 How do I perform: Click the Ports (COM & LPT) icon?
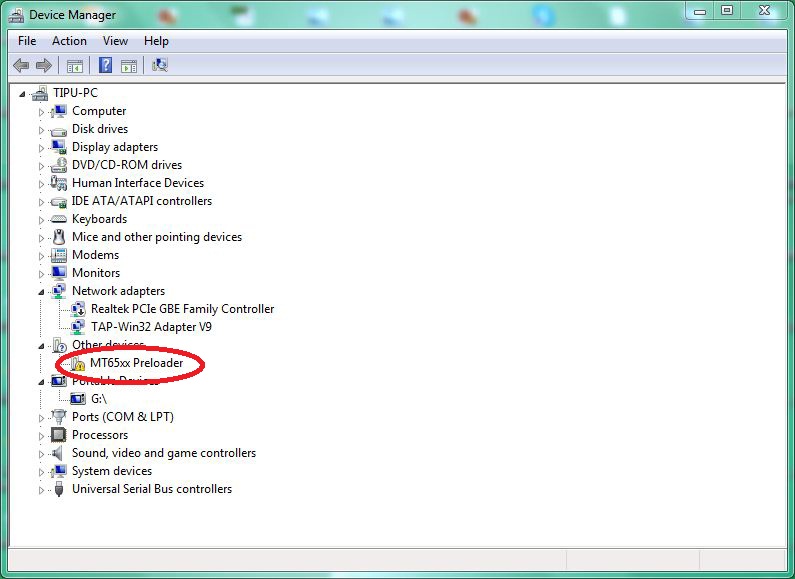[59, 417]
